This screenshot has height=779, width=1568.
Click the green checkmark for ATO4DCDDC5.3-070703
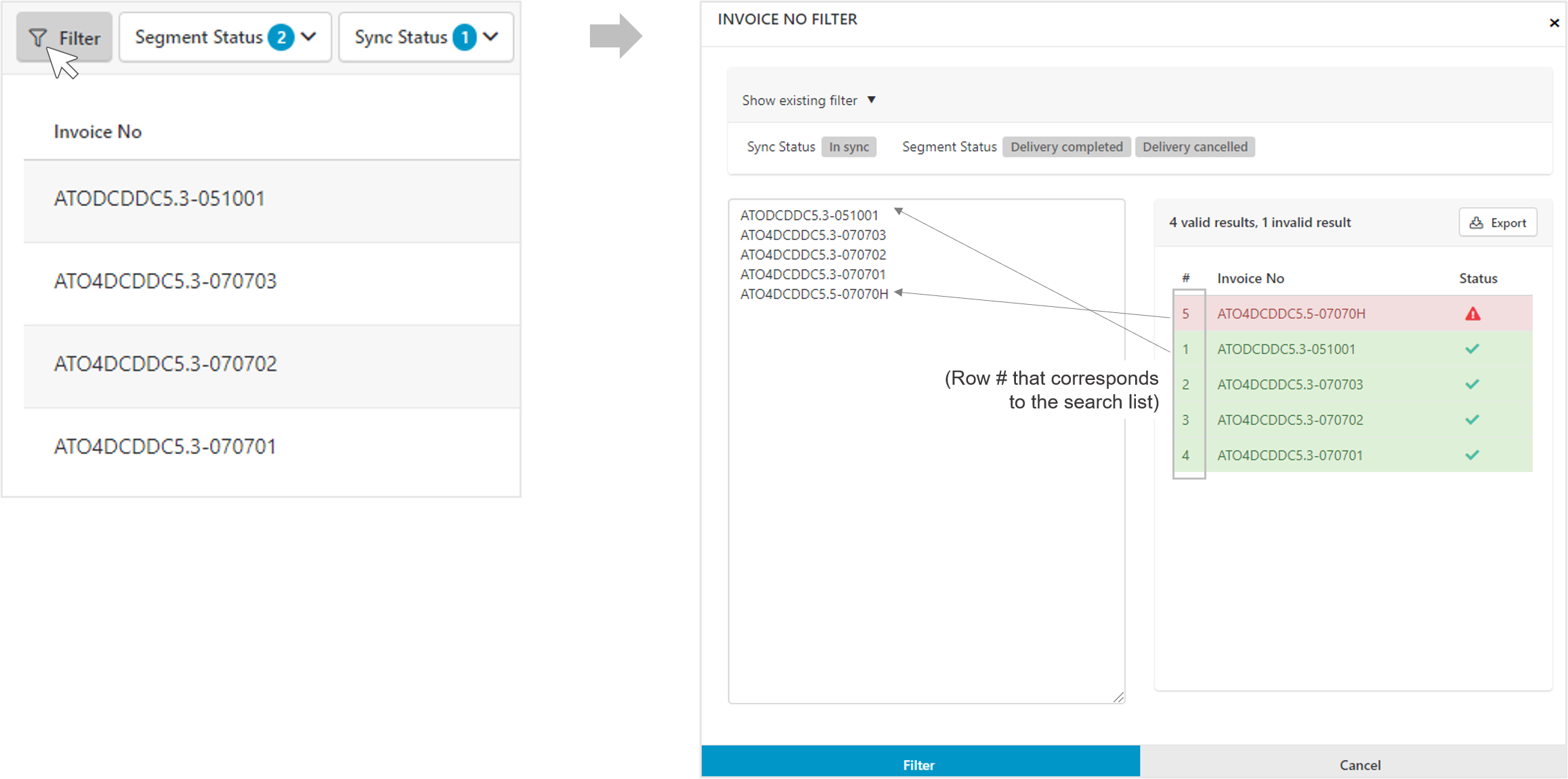click(x=1472, y=384)
